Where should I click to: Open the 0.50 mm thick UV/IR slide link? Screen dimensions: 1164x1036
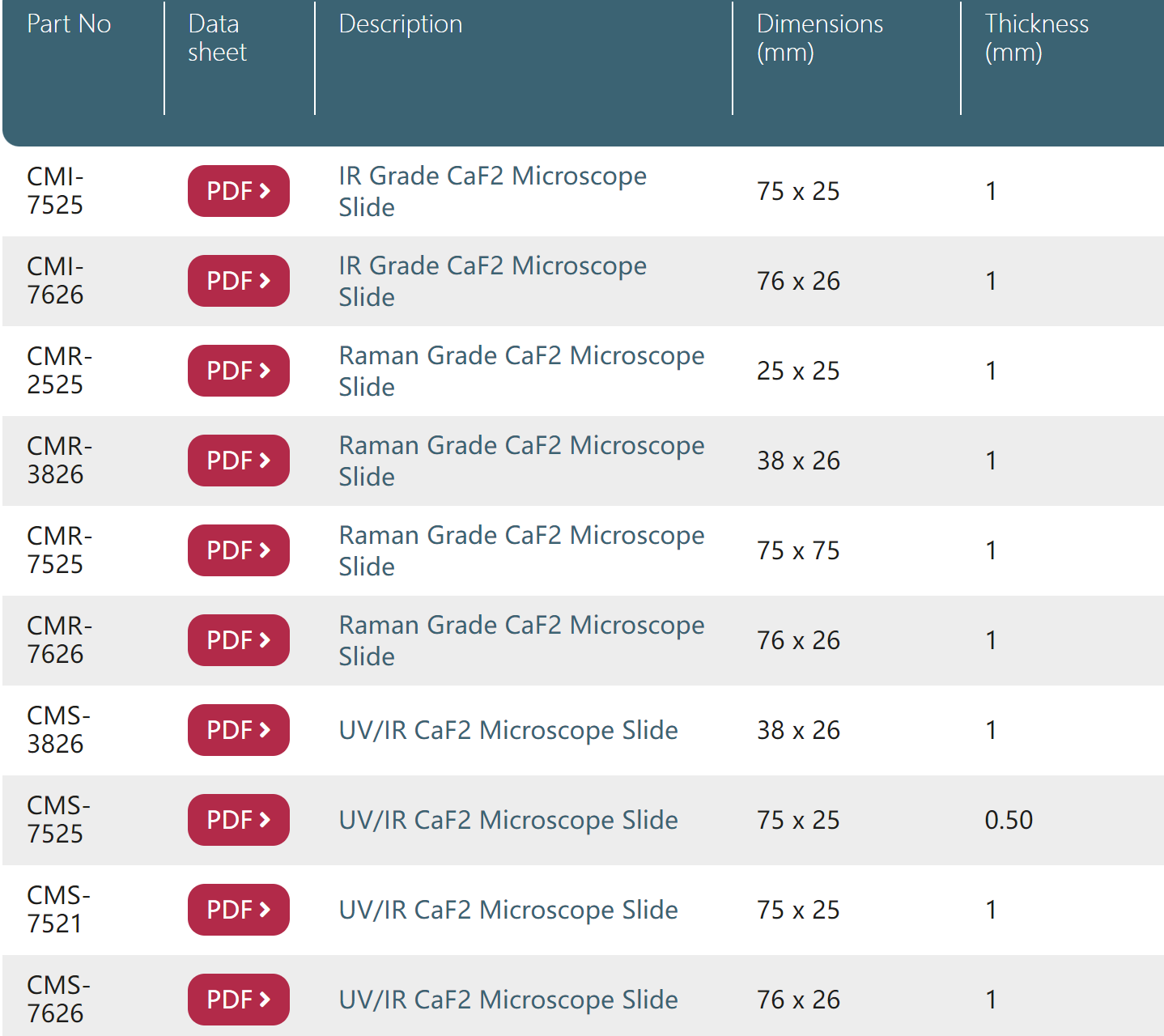[508, 820]
